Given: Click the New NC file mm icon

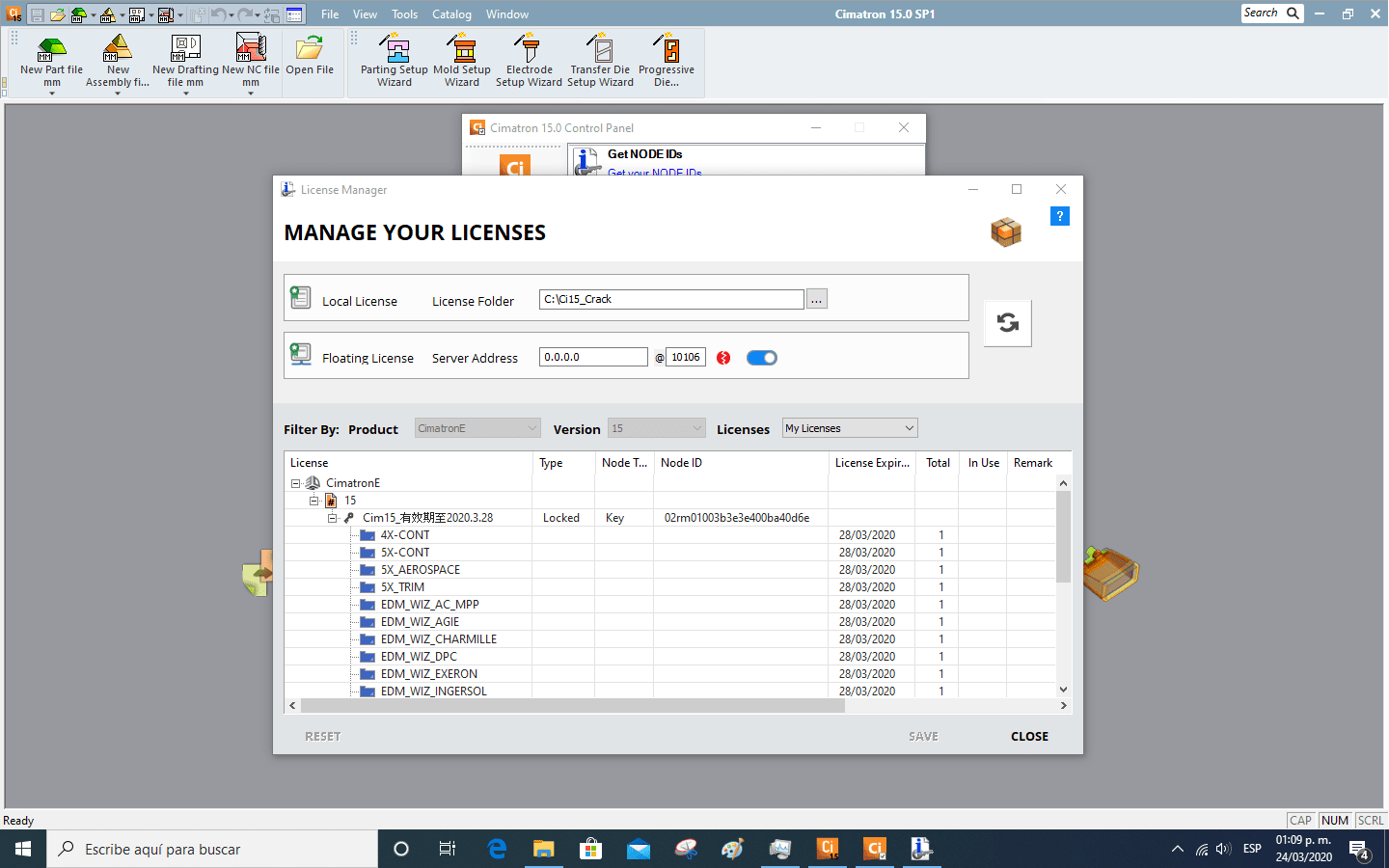Looking at the screenshot, I should [251, 47].
